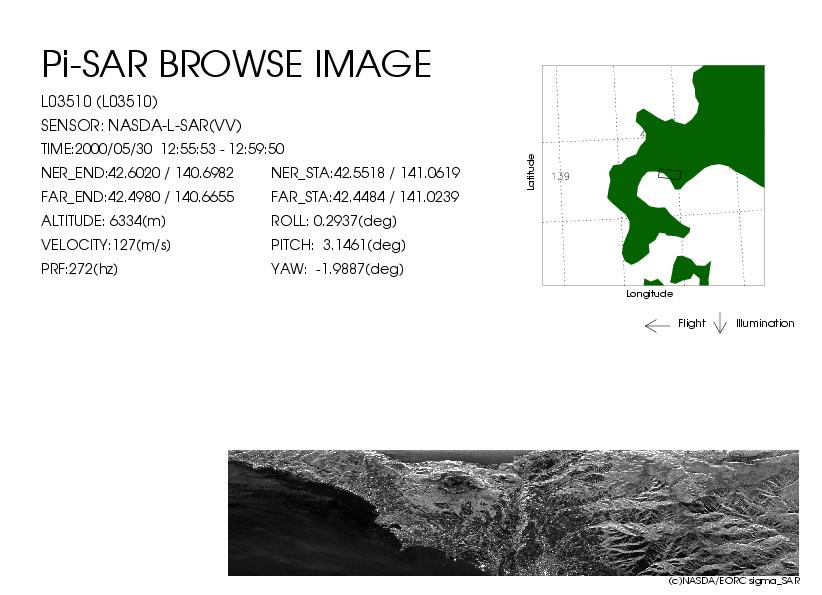This screenshot has height=595, width=822.
Task: Click the PRF:272(hz) value
Action: pyautogui.click(x=79, y=269)
